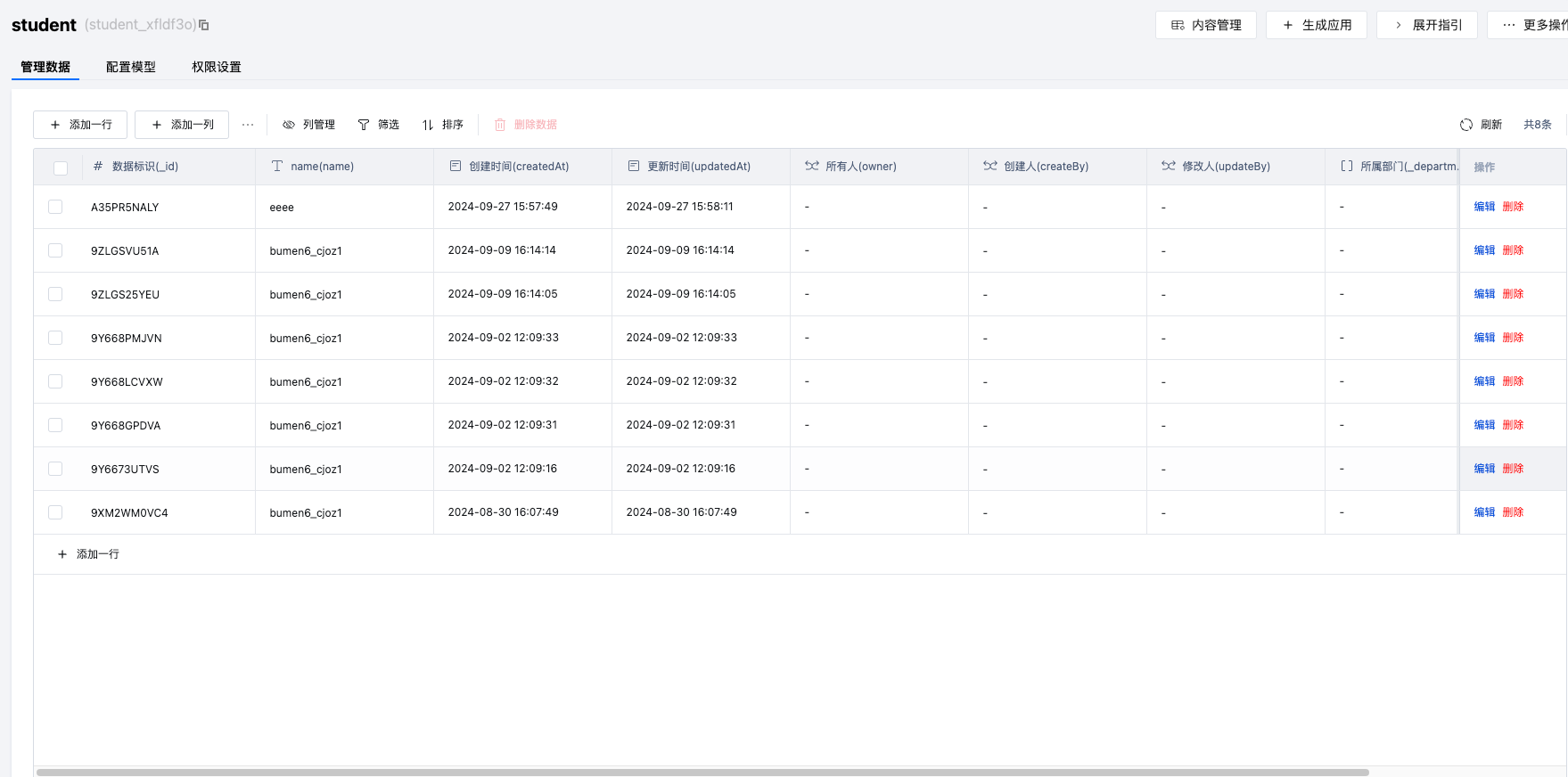Copy the student model identifier icon
The height and width of the screenshot is (777, 1568).
[x=204, y=25]
